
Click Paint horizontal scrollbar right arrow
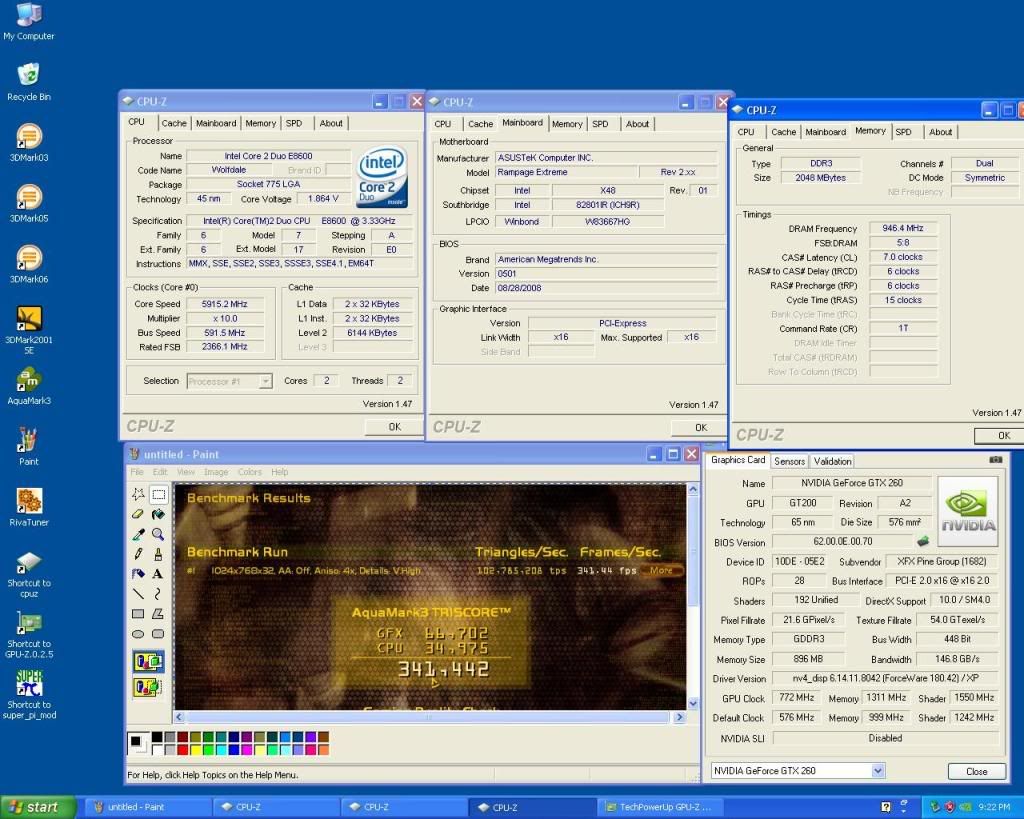pyautogui.click(x=679, y=717)
